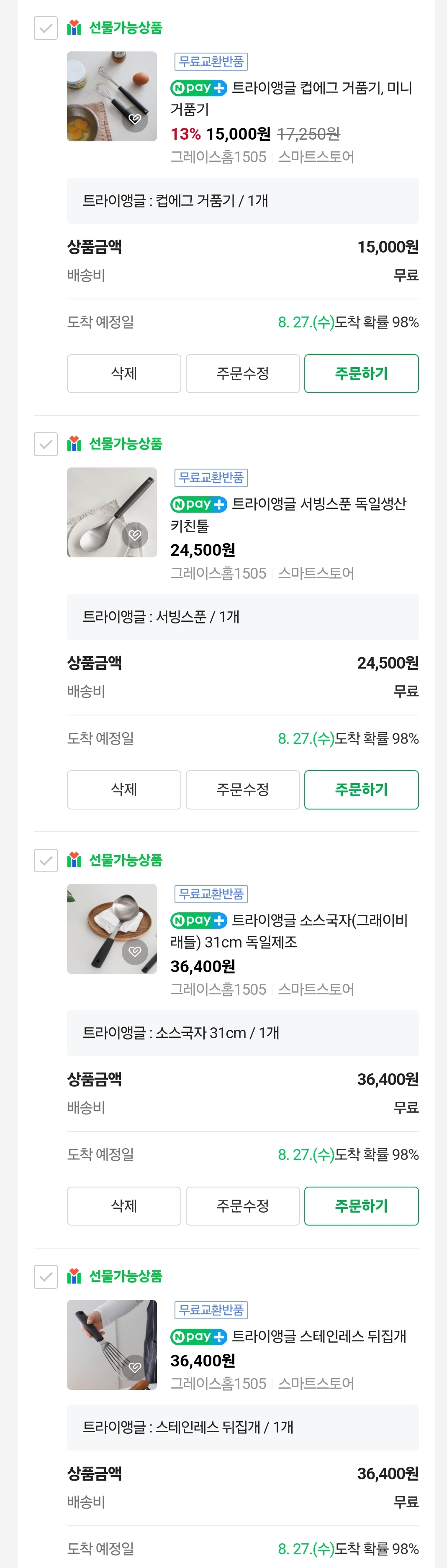The width and height of the screenshot is (447, 1568).
Task: Toggle checkbox for the sauce ladle item
Action: click(46, 861)
